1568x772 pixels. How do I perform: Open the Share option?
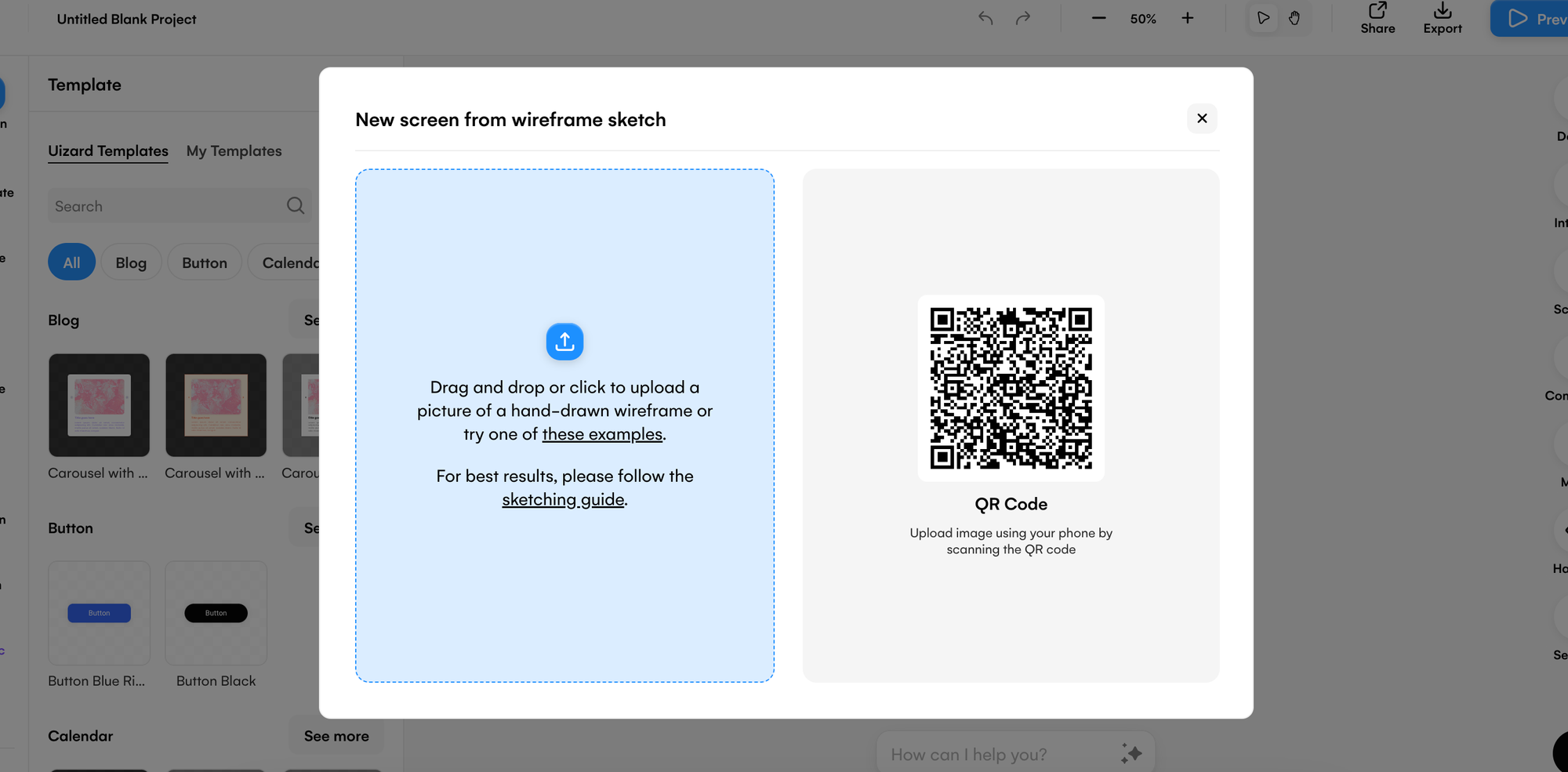tap(1377, 19)
